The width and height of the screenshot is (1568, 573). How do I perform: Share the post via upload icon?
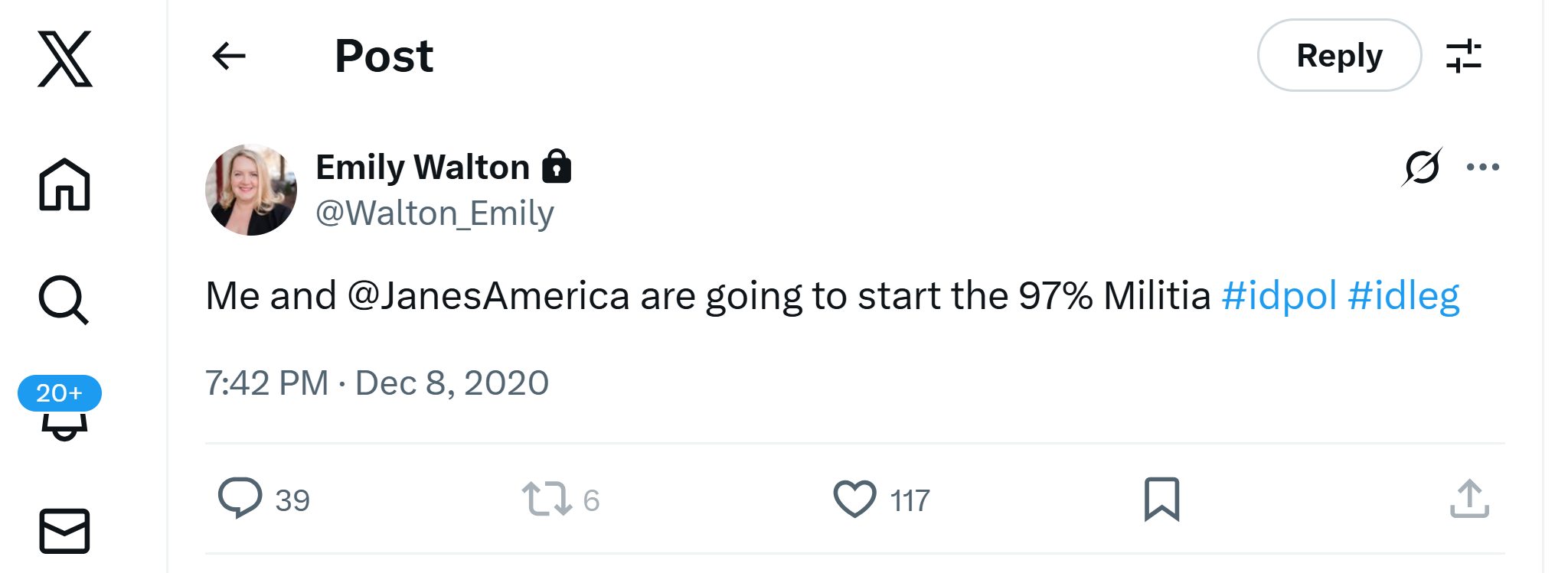coord(1469,499)
